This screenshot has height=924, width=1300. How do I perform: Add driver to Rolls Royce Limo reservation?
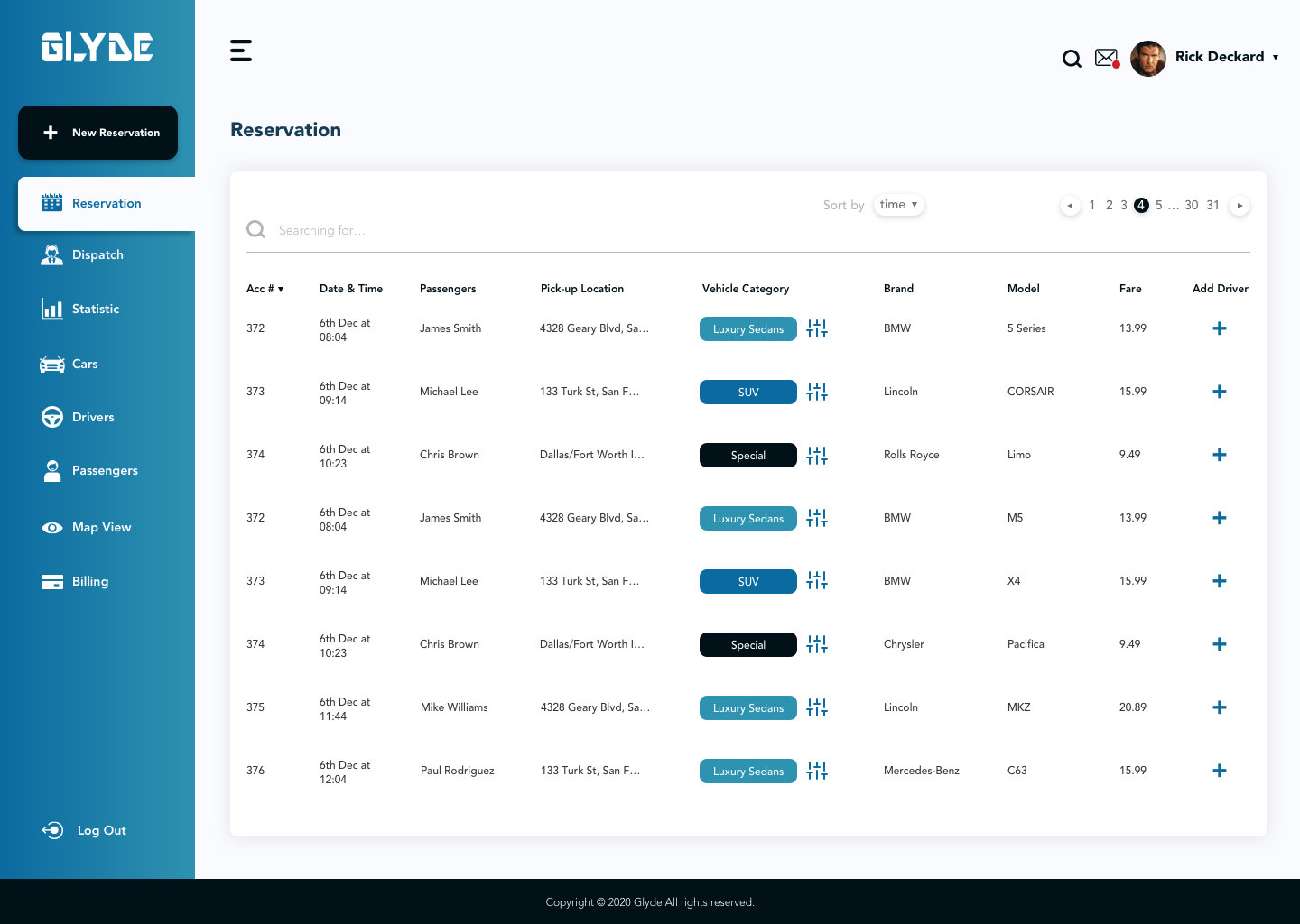coord(1220,455)
